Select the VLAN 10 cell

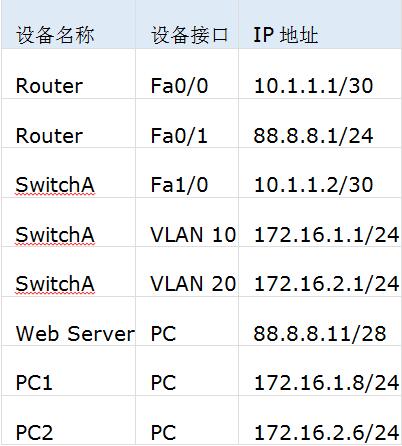click(x=187, y=222)
